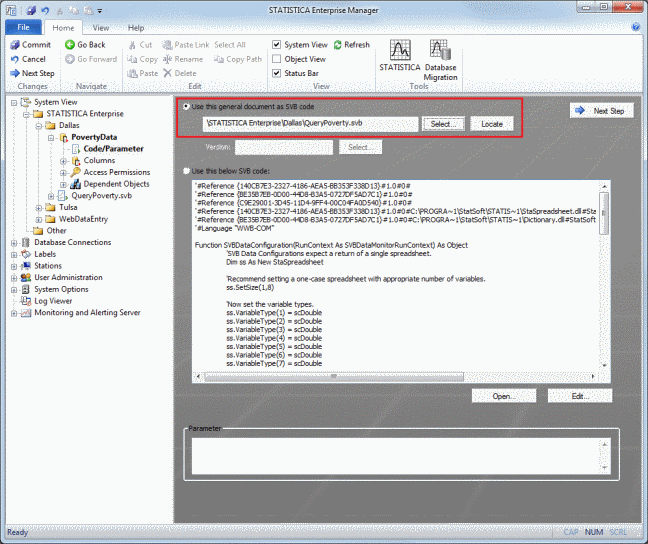Click the Cut scissors icon
The image size is (648, 544).
pyautogui.click(x=132, y=45)
